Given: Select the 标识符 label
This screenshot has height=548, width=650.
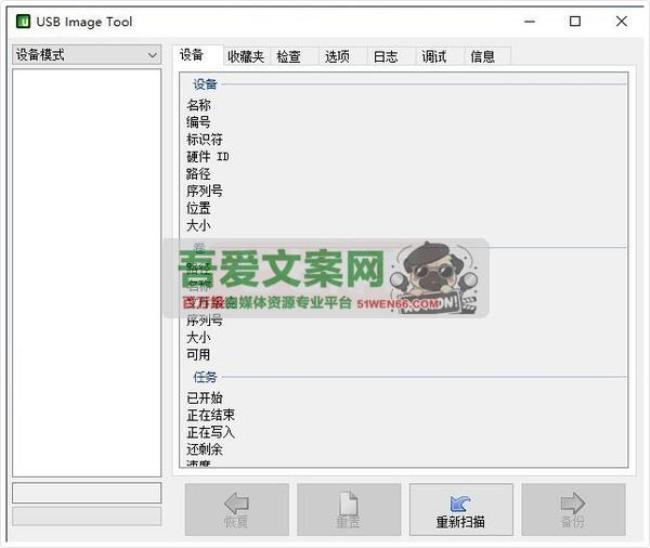Looking at the screenshot, I should [x=204, y=139].
